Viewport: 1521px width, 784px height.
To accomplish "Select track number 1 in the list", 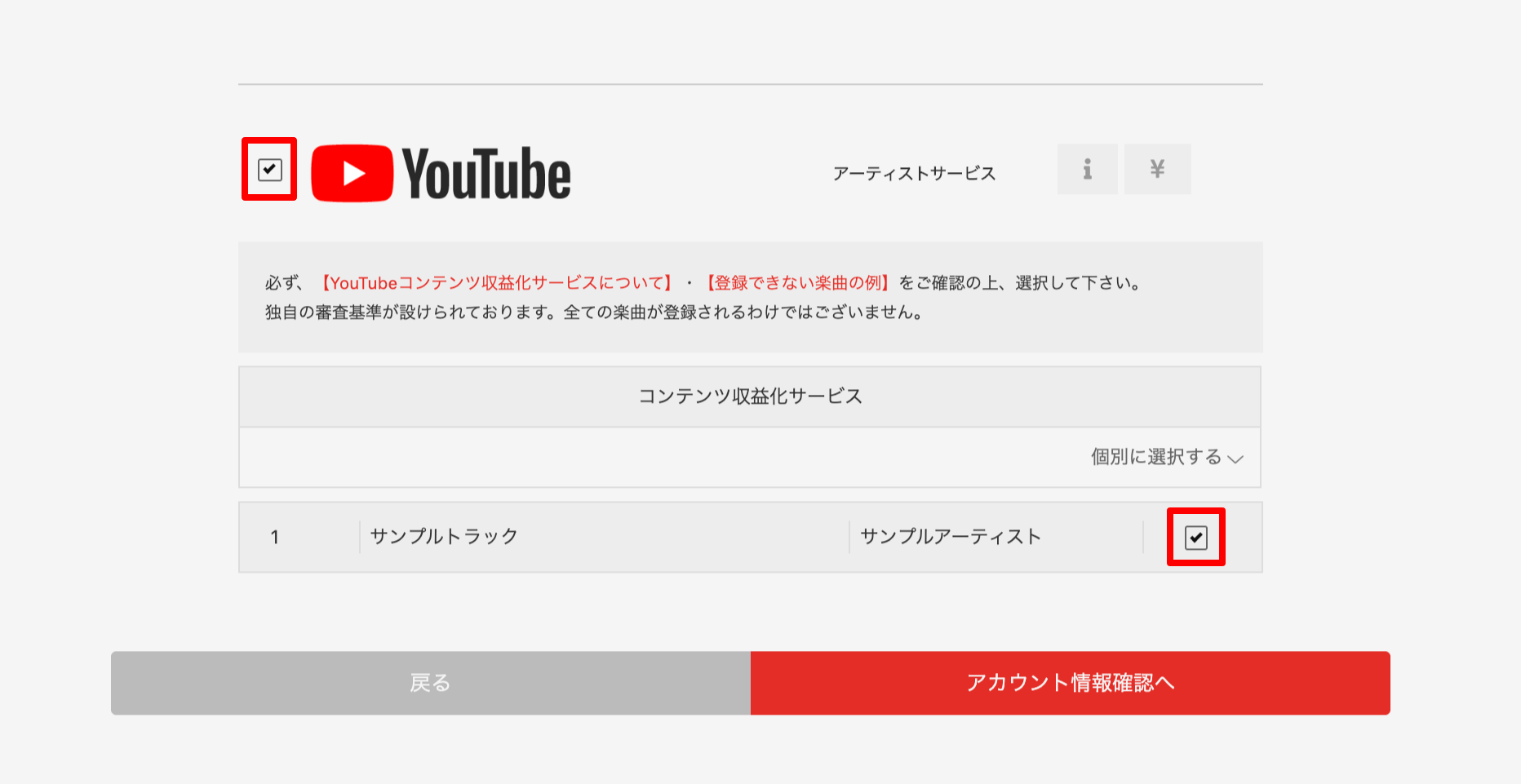I will click(275, 537).
